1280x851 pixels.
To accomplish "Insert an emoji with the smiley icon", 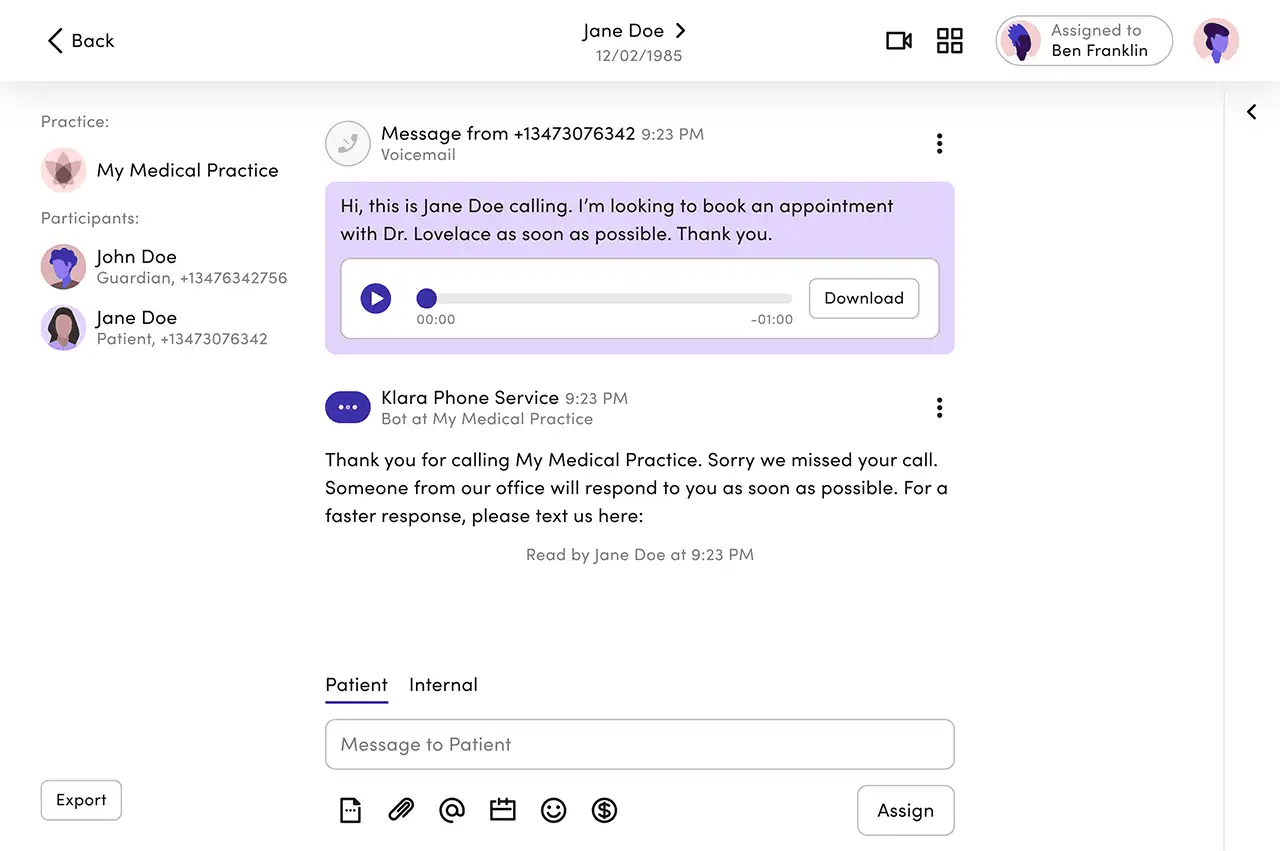I will (554, 810).
